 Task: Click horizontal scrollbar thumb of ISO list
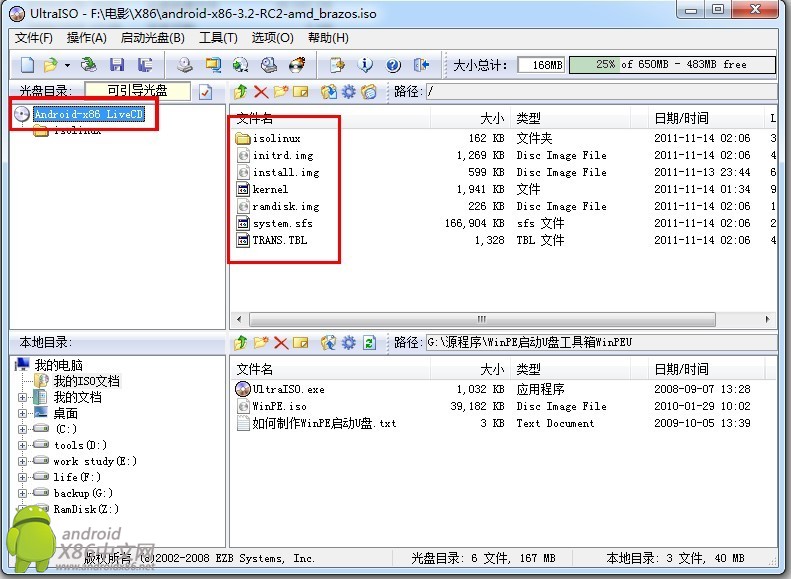(x=482, y=319)
